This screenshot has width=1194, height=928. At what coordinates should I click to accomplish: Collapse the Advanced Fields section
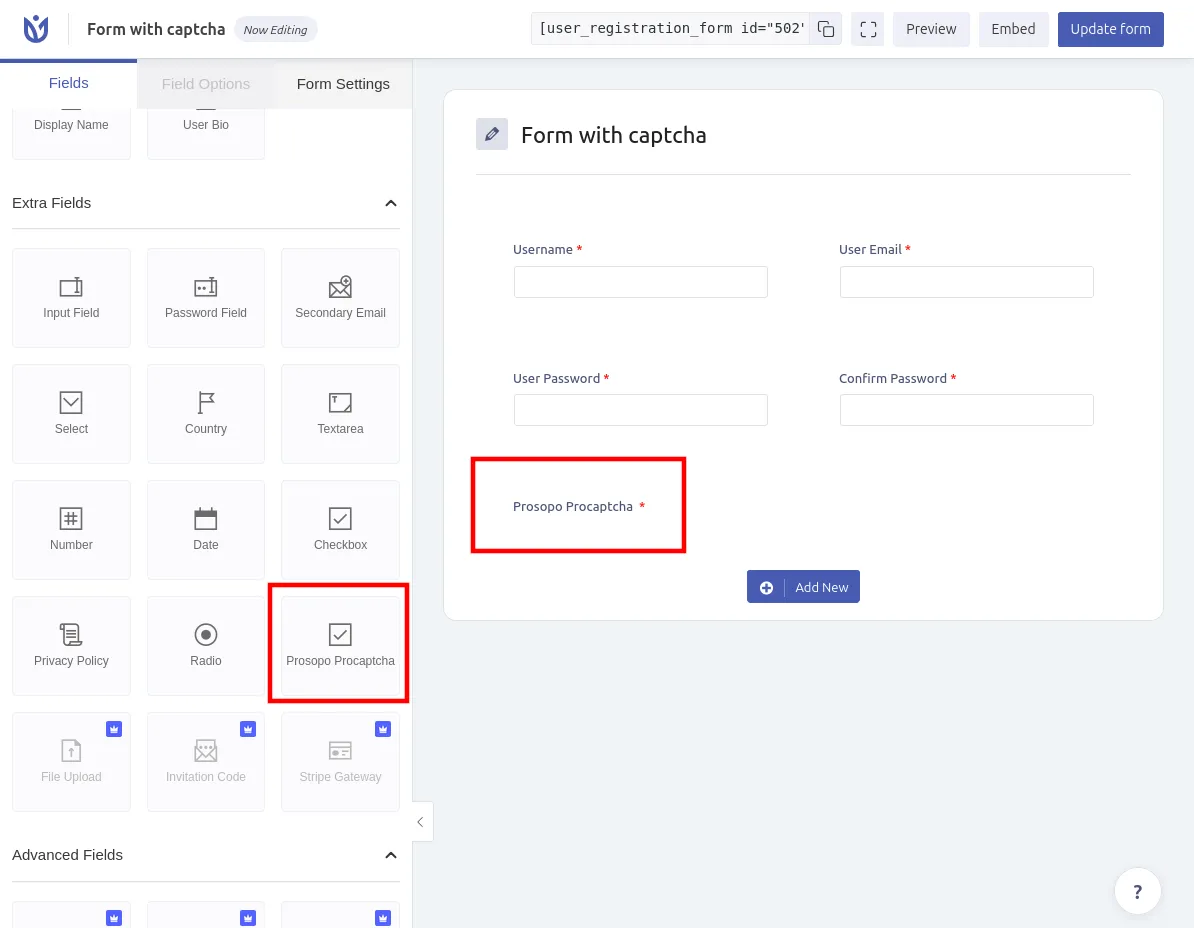coord(391,855)
